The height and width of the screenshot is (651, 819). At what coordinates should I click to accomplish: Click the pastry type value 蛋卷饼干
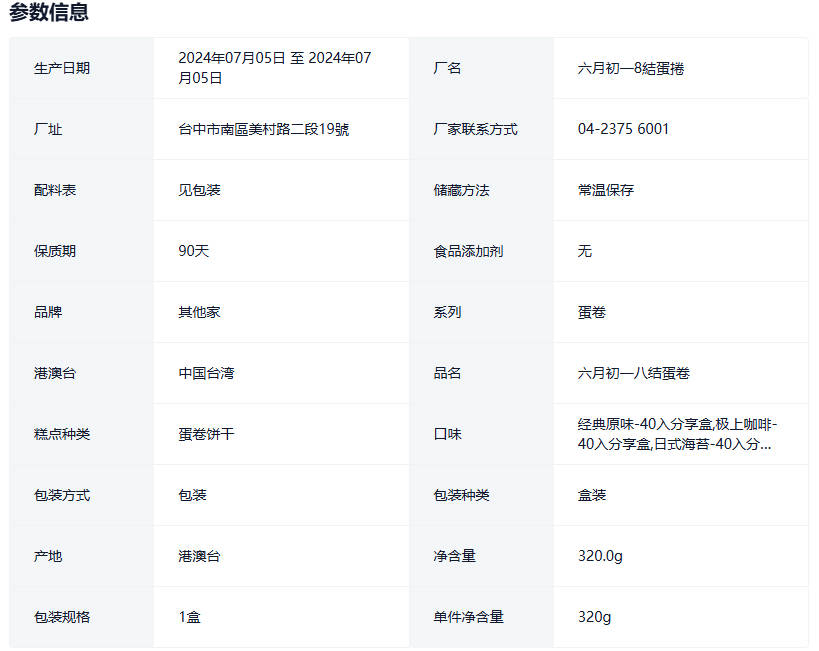coord(207,434)
